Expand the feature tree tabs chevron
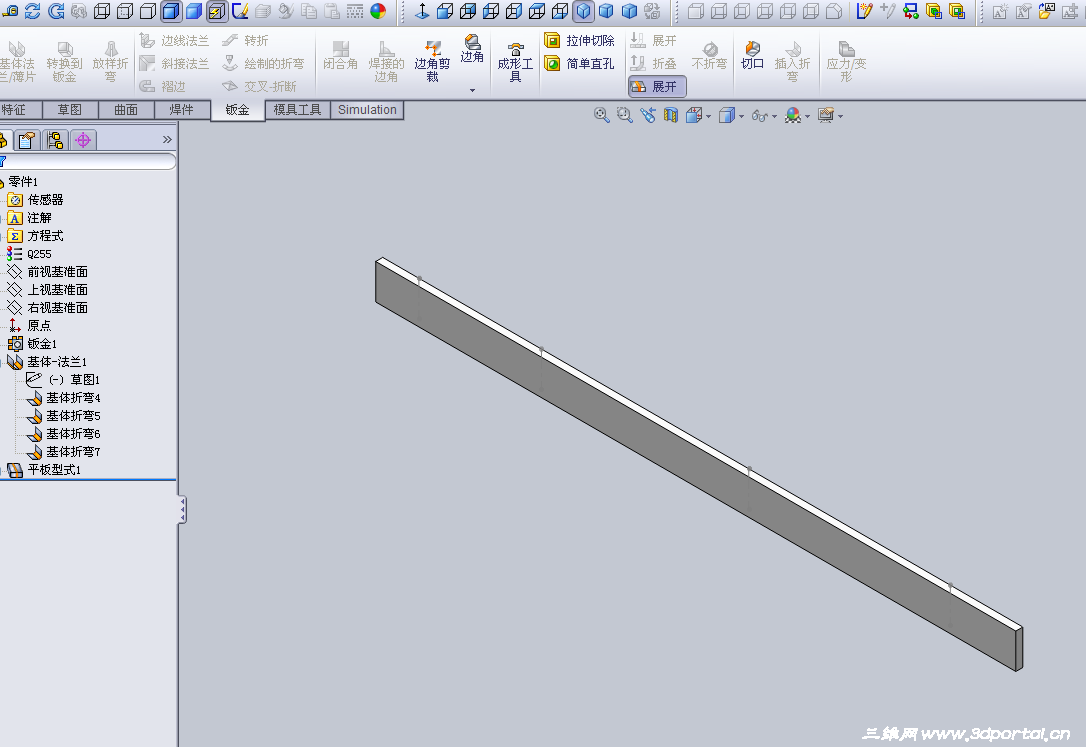This screenshot has height=747, width=1086. coord(167,139)
